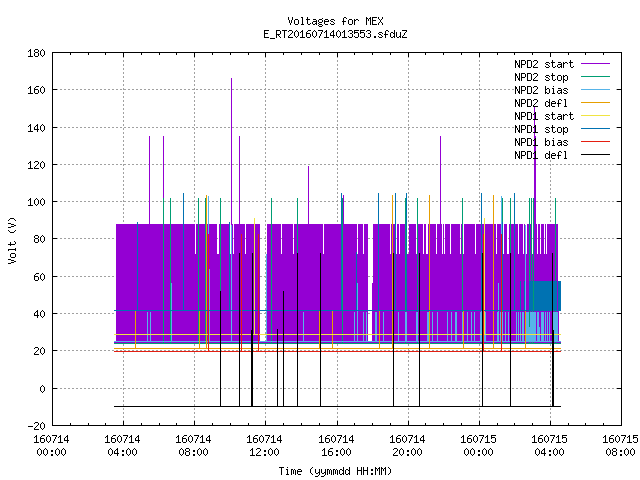Click the x-axis label 160714 16:00

[x=336, y=446]
